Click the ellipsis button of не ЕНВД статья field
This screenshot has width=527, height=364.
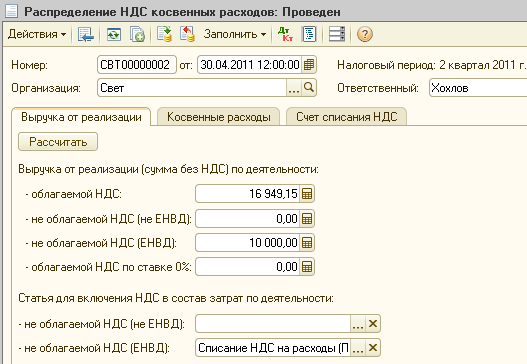358,324
